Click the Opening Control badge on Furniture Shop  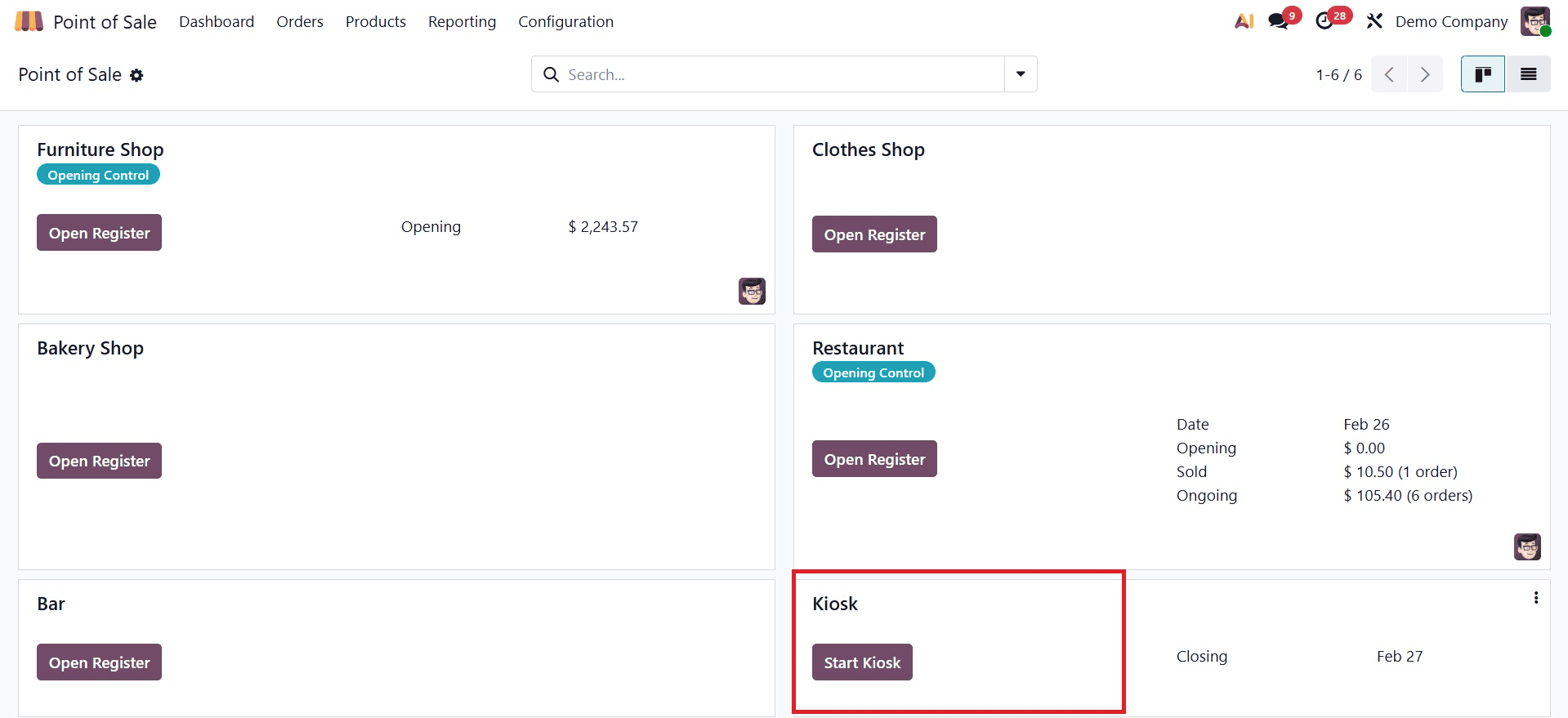tap(98, 174)
